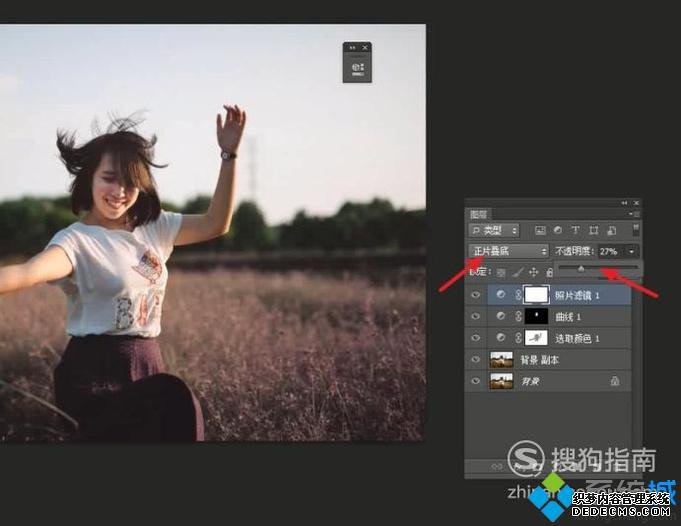Hide the 曲线 1 layer
Image resolution: width=681 pixels, height=526 pixels.
tap(476, 316)
